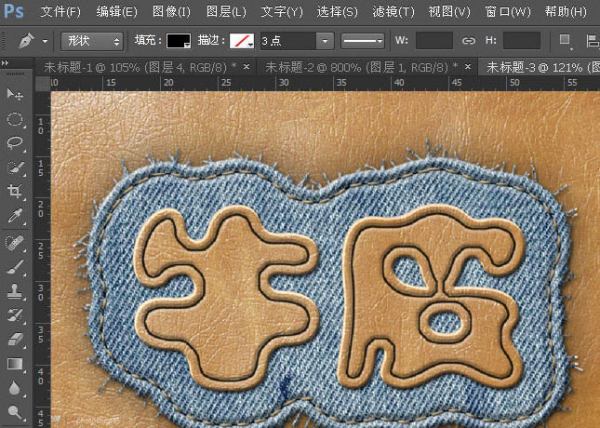Open the 图层(L) menu

[226, 12]
